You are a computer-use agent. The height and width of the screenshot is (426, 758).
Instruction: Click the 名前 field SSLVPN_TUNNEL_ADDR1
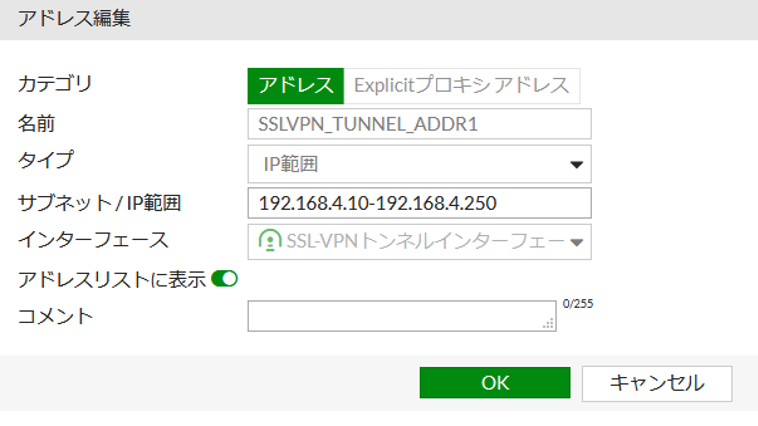419,124
